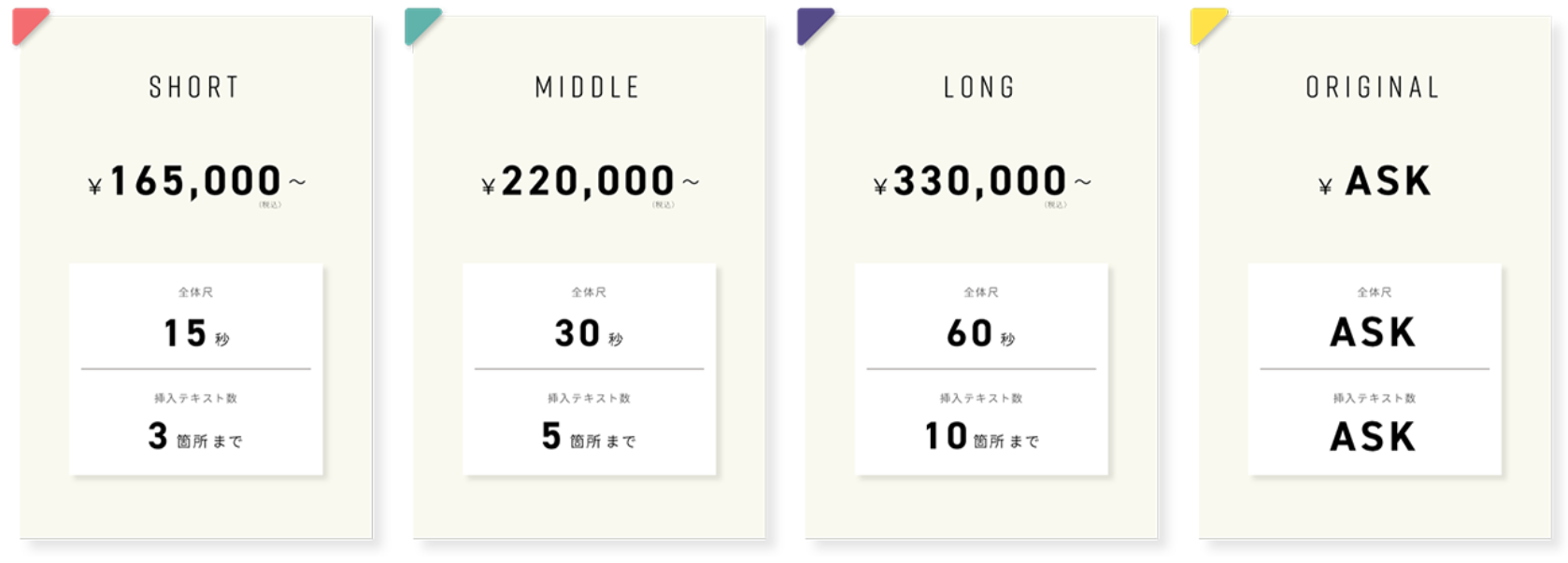The height and width of the screenshot is (563, 1568).
Task: Select the LONG plan heading
Action: [x=979, y=88]
